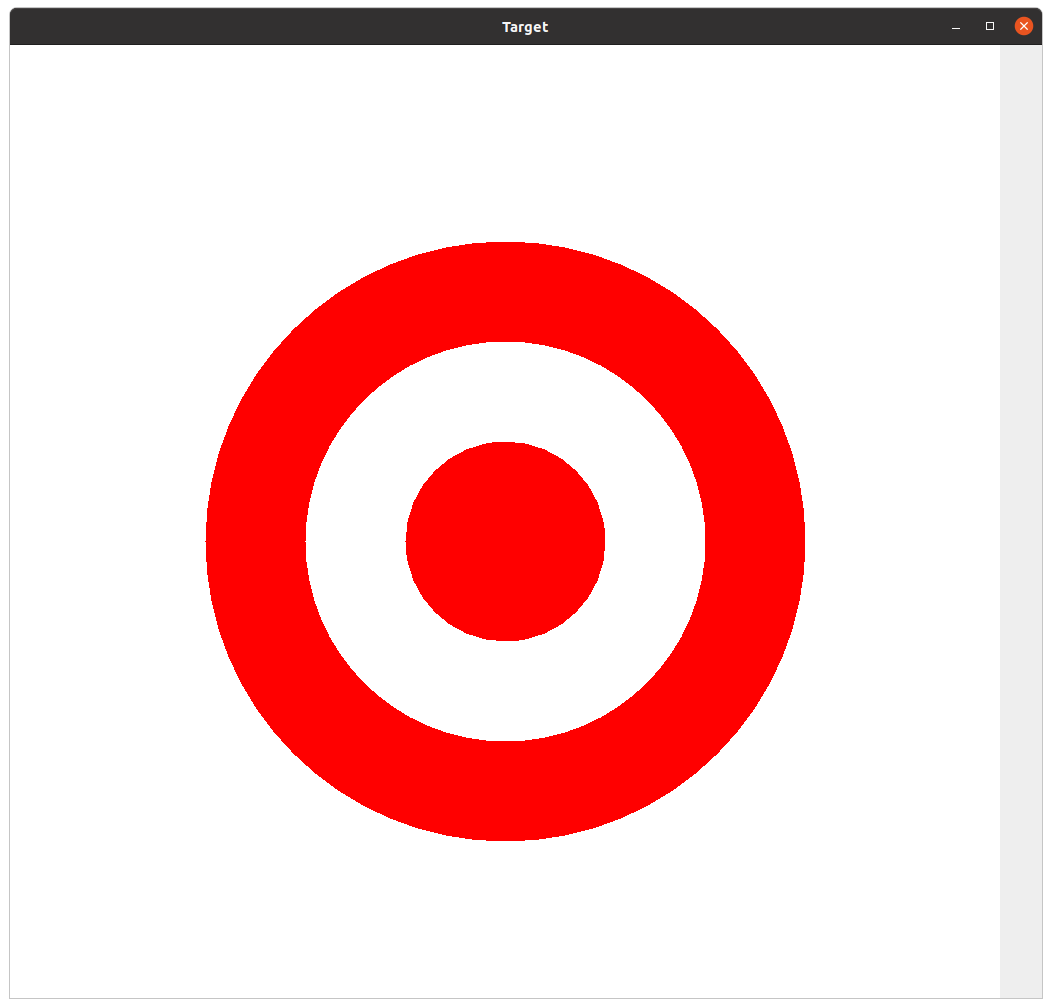Click the "Target" title text
This screenshot has height=1008, width=1052.
tap(525, 27)
